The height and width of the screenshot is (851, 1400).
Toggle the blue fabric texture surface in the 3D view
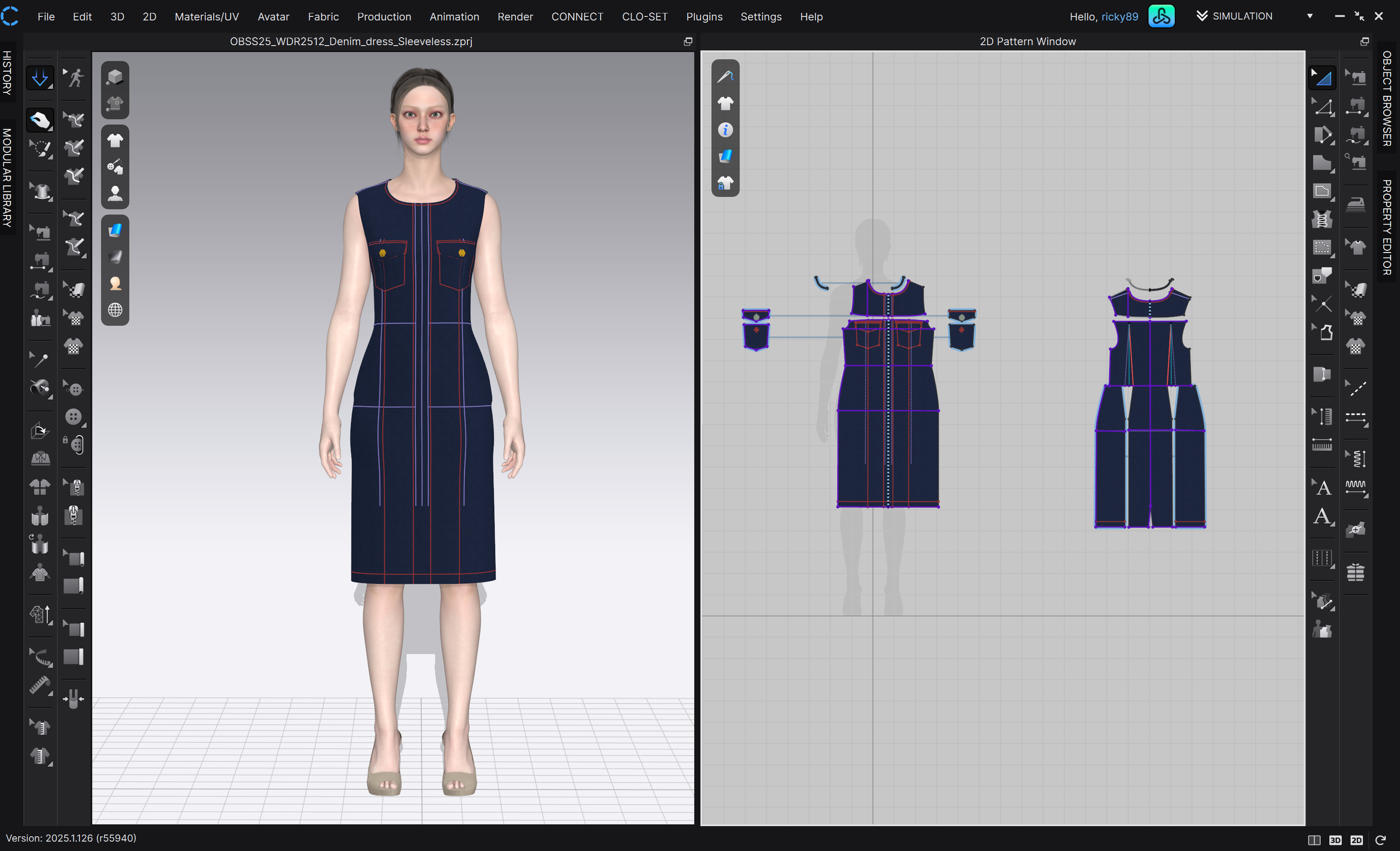tap(115, 230)
